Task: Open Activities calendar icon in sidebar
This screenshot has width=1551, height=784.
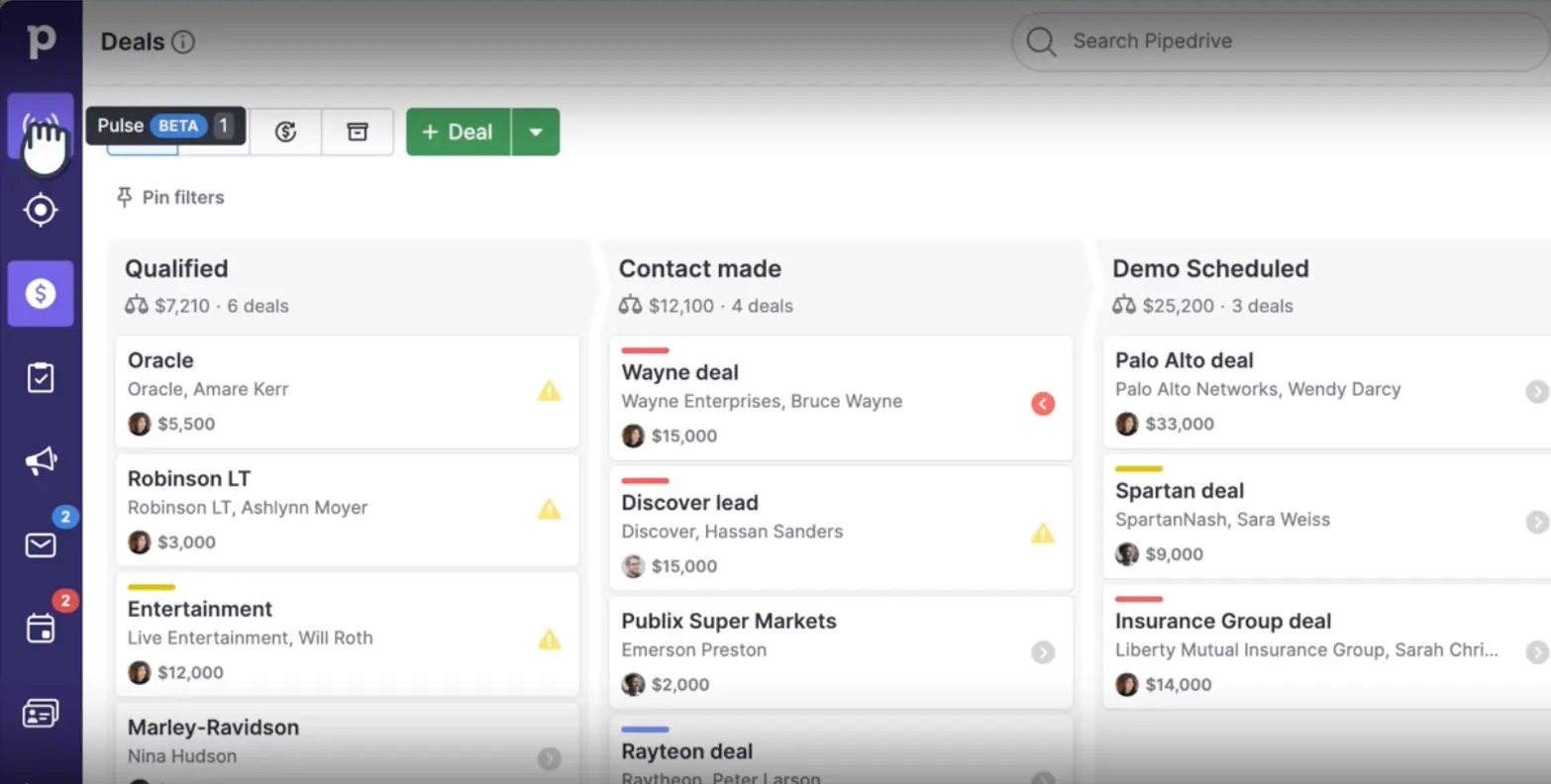Action: 41,629
